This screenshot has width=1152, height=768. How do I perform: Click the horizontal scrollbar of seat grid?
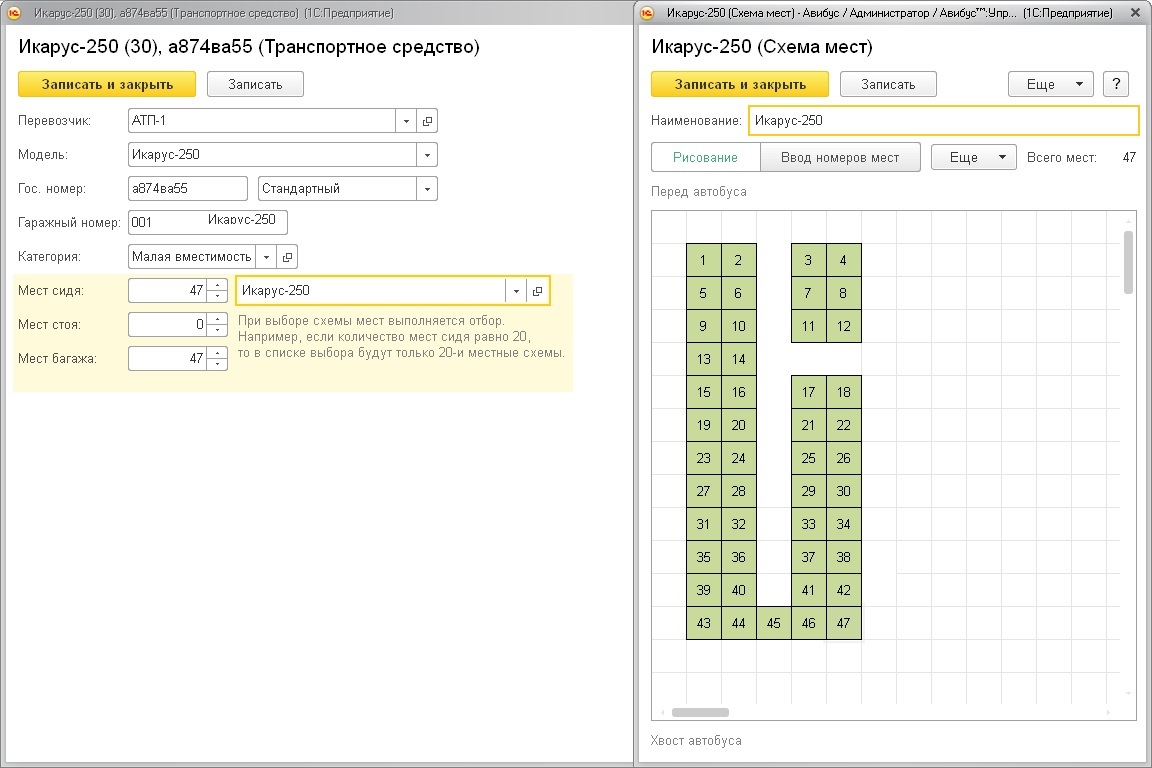click(700, 713)
